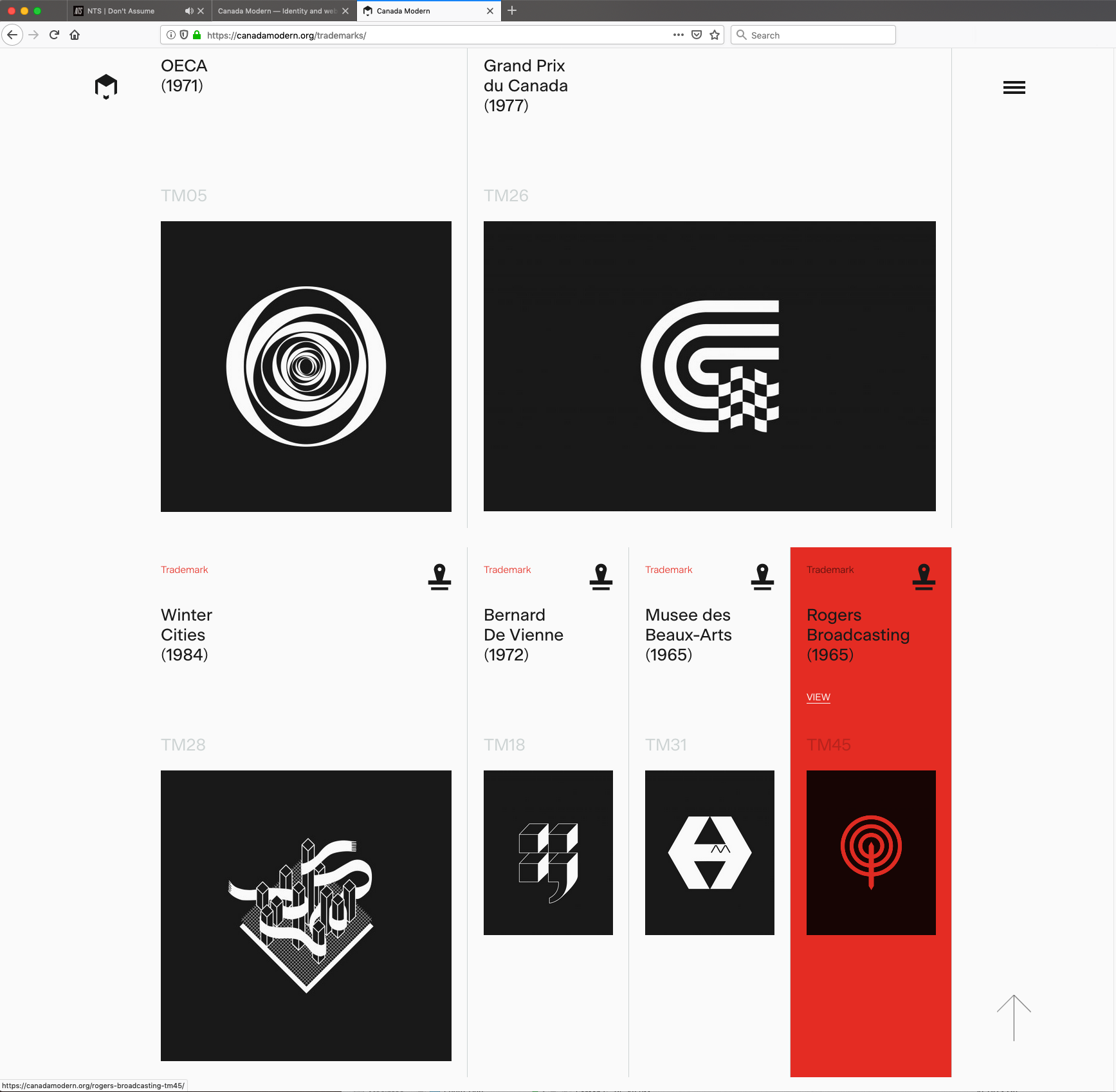Click the stamp icon on Winter Cities card
Screen dimensions: 1116x1092
pyautogui.click(x=439, y=576)
